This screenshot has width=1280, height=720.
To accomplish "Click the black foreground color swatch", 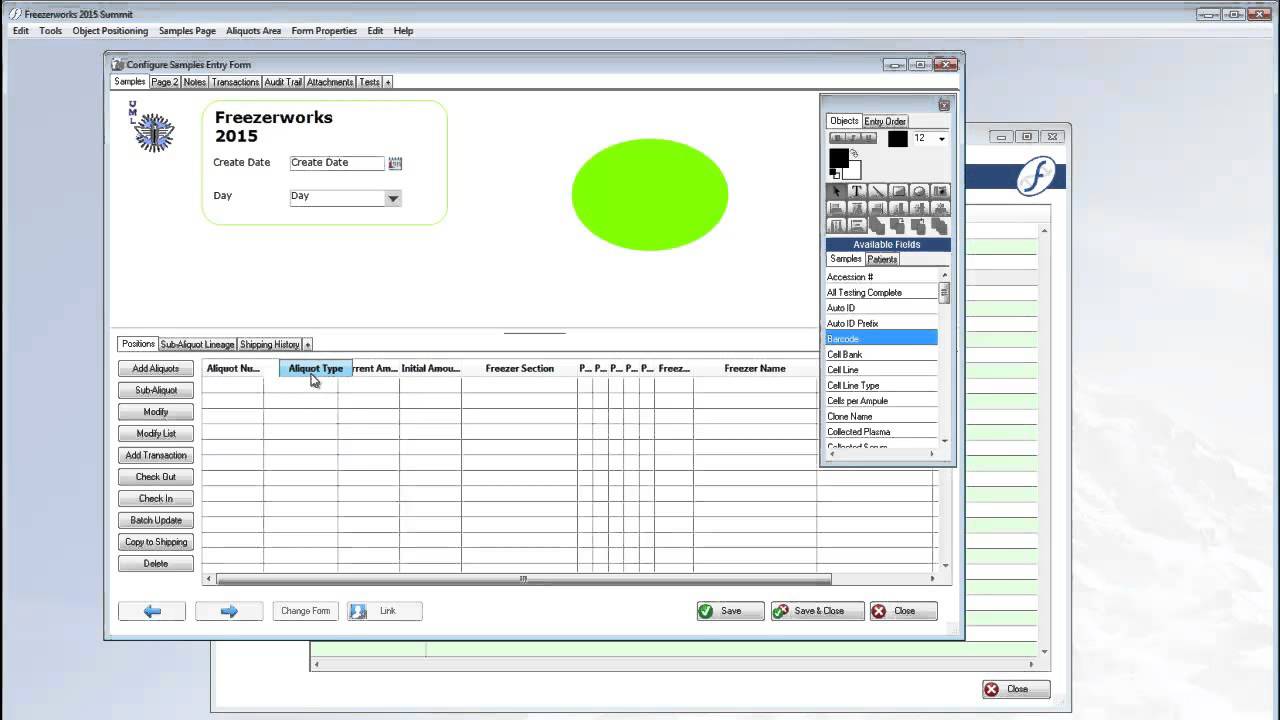I will (838, 158).
